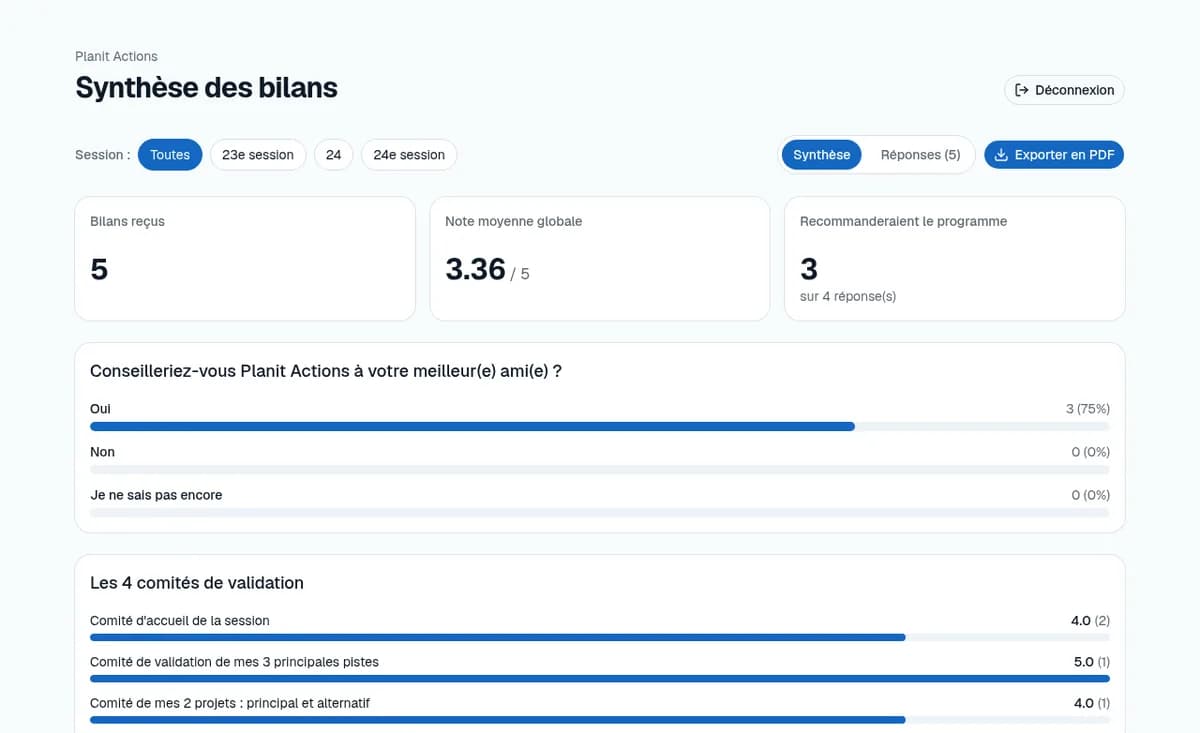
Task: Click the 5.0 (1) score value
Action: point(1091,662)
